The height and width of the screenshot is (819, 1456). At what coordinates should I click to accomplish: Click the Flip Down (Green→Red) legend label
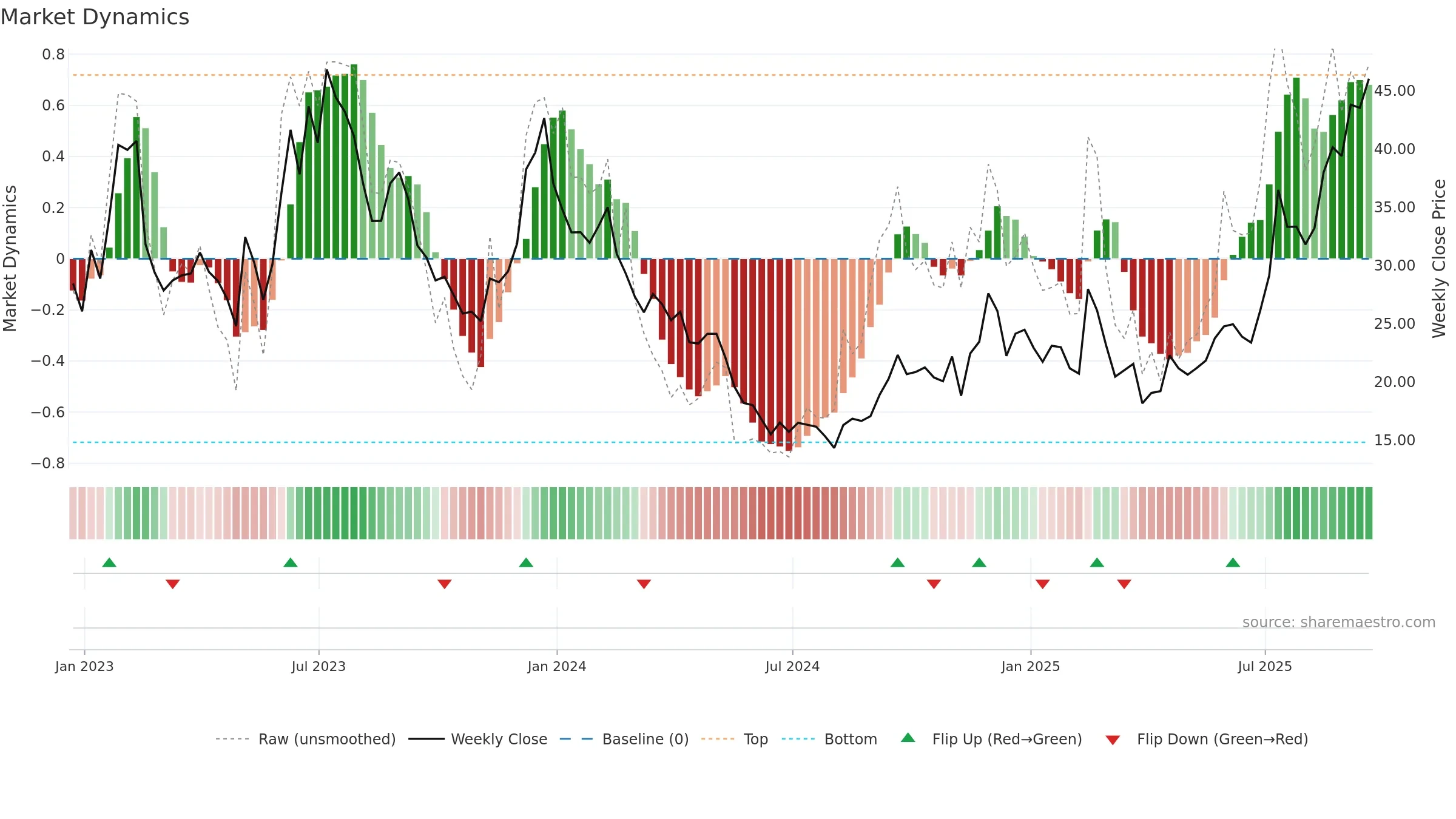[x=1222, y=739]
